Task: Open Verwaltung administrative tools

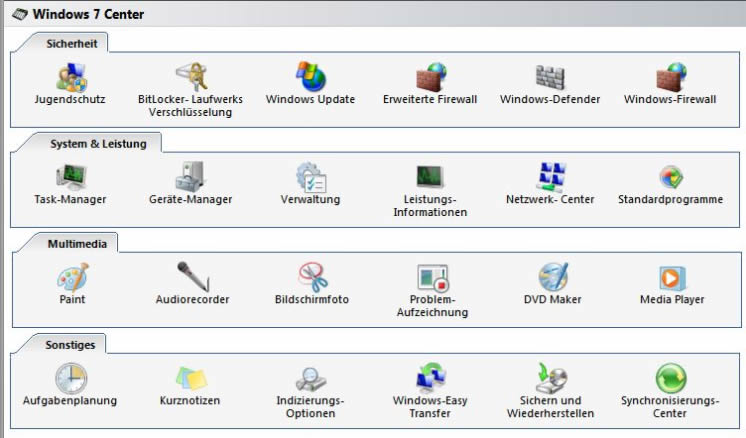Action: (x=311, y=177)
